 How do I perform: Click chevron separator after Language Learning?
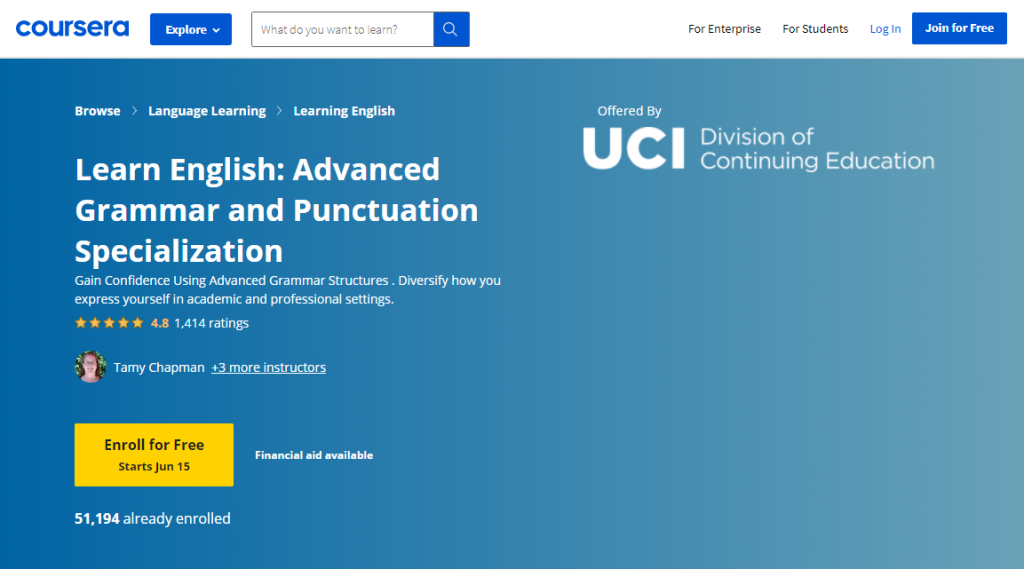(x=280, y=111)
